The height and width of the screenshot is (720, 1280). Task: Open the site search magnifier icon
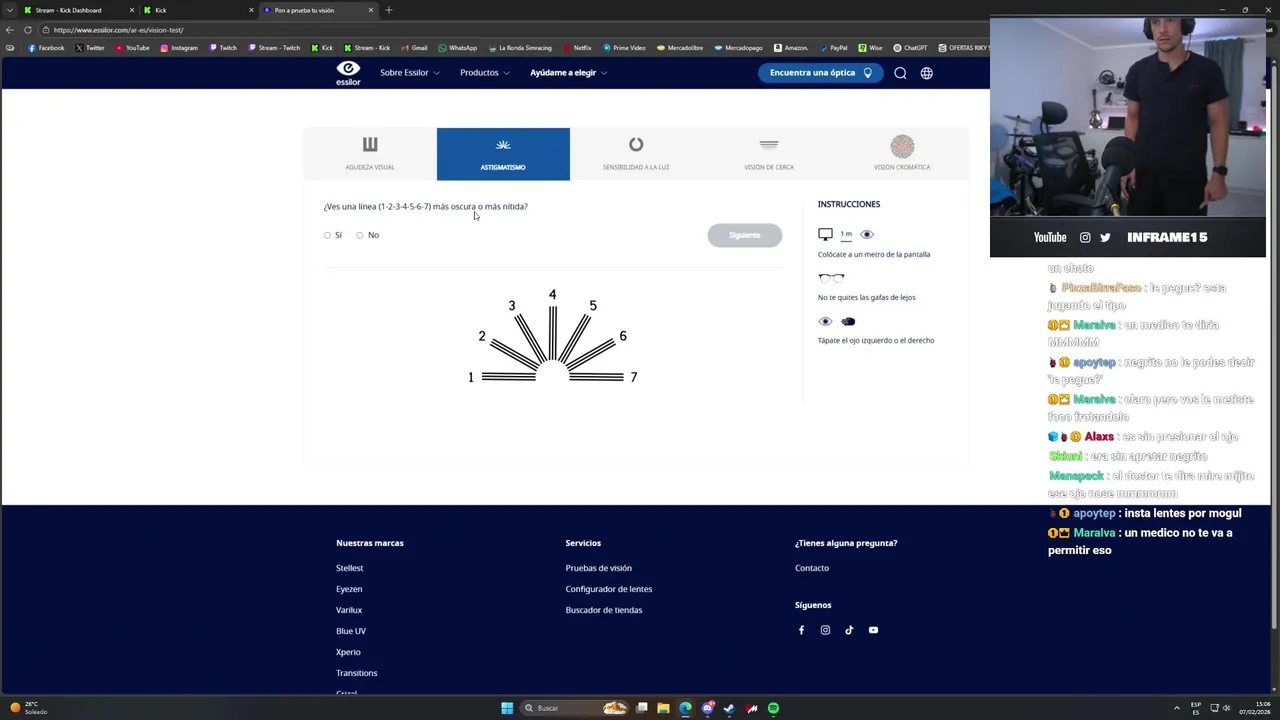[x=900, y=73]
